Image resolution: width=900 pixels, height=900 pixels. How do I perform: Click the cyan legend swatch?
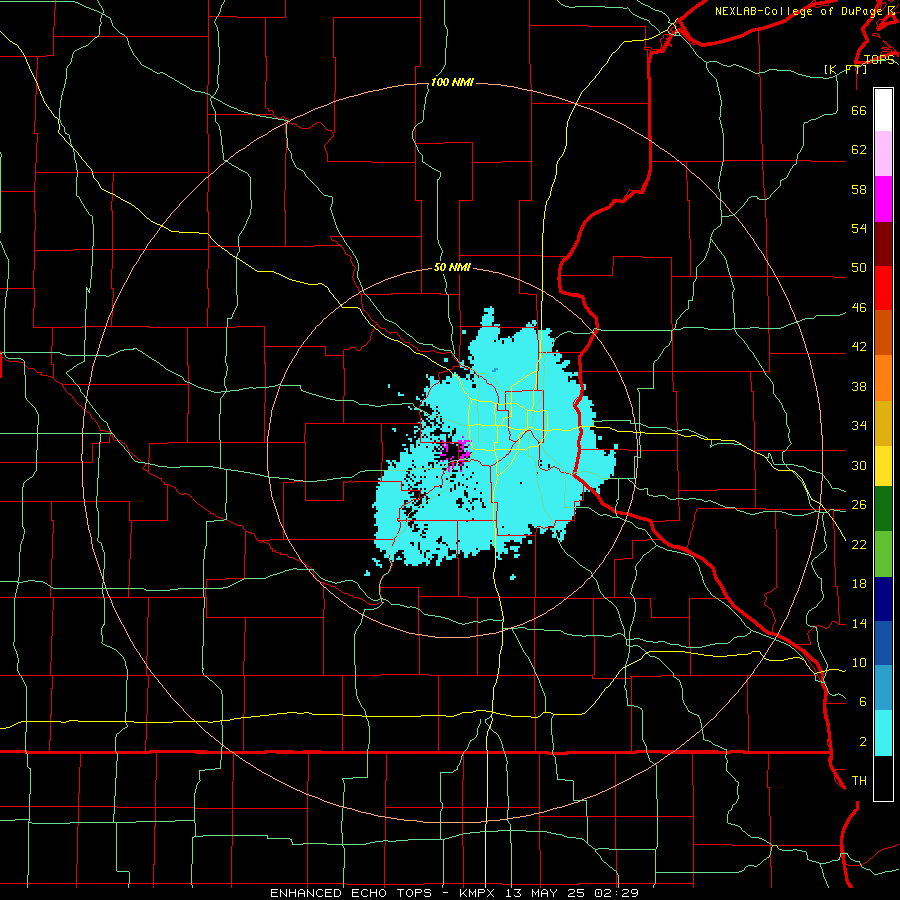tap(883, 734)
